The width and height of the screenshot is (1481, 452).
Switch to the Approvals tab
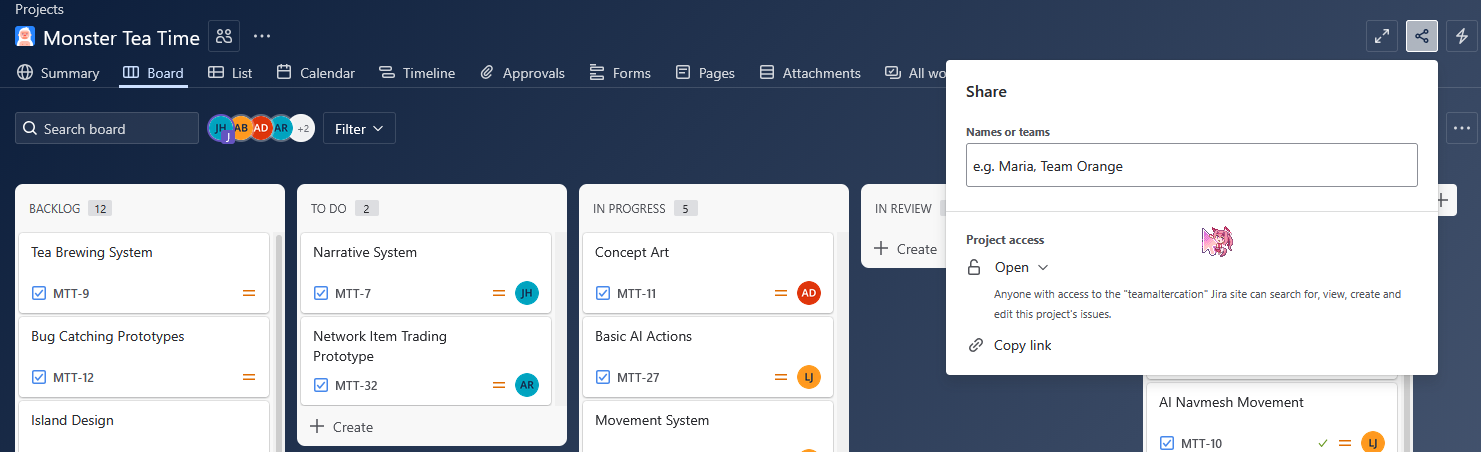[522, 73]
